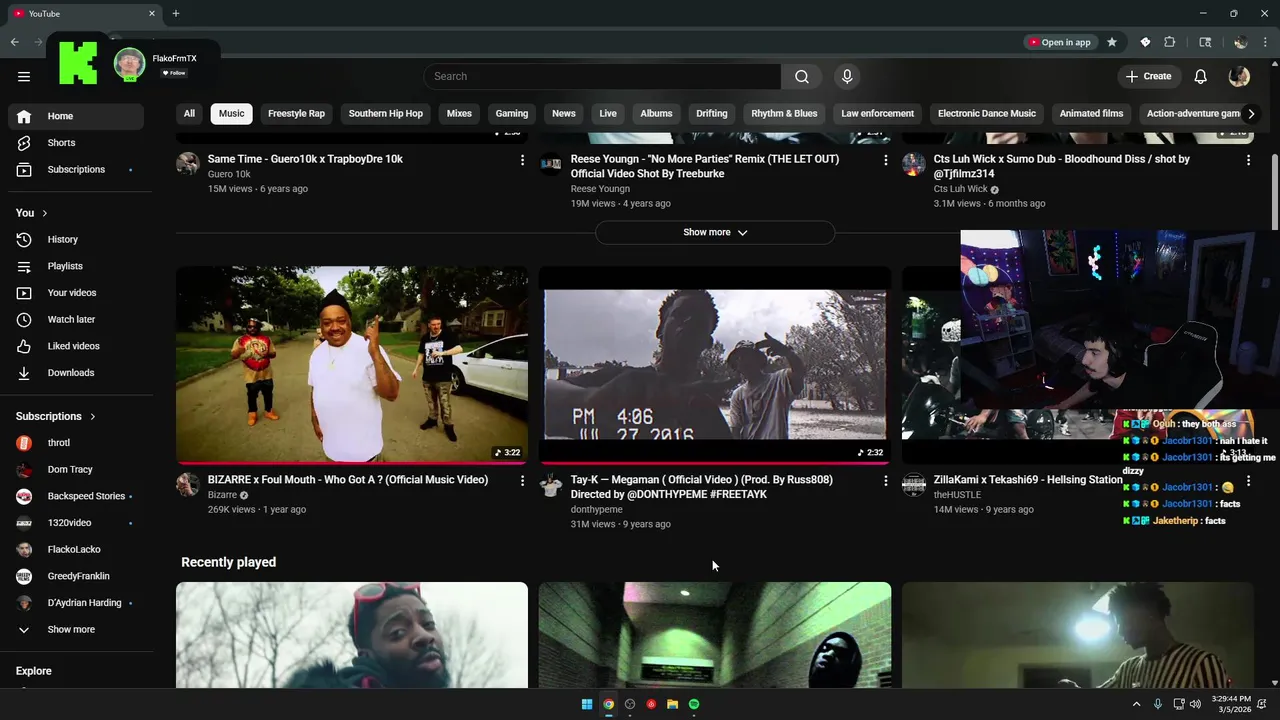Click the taskbar clock and date
The width and height of the screenshot is (1280, 720).
pos(1231,704)
